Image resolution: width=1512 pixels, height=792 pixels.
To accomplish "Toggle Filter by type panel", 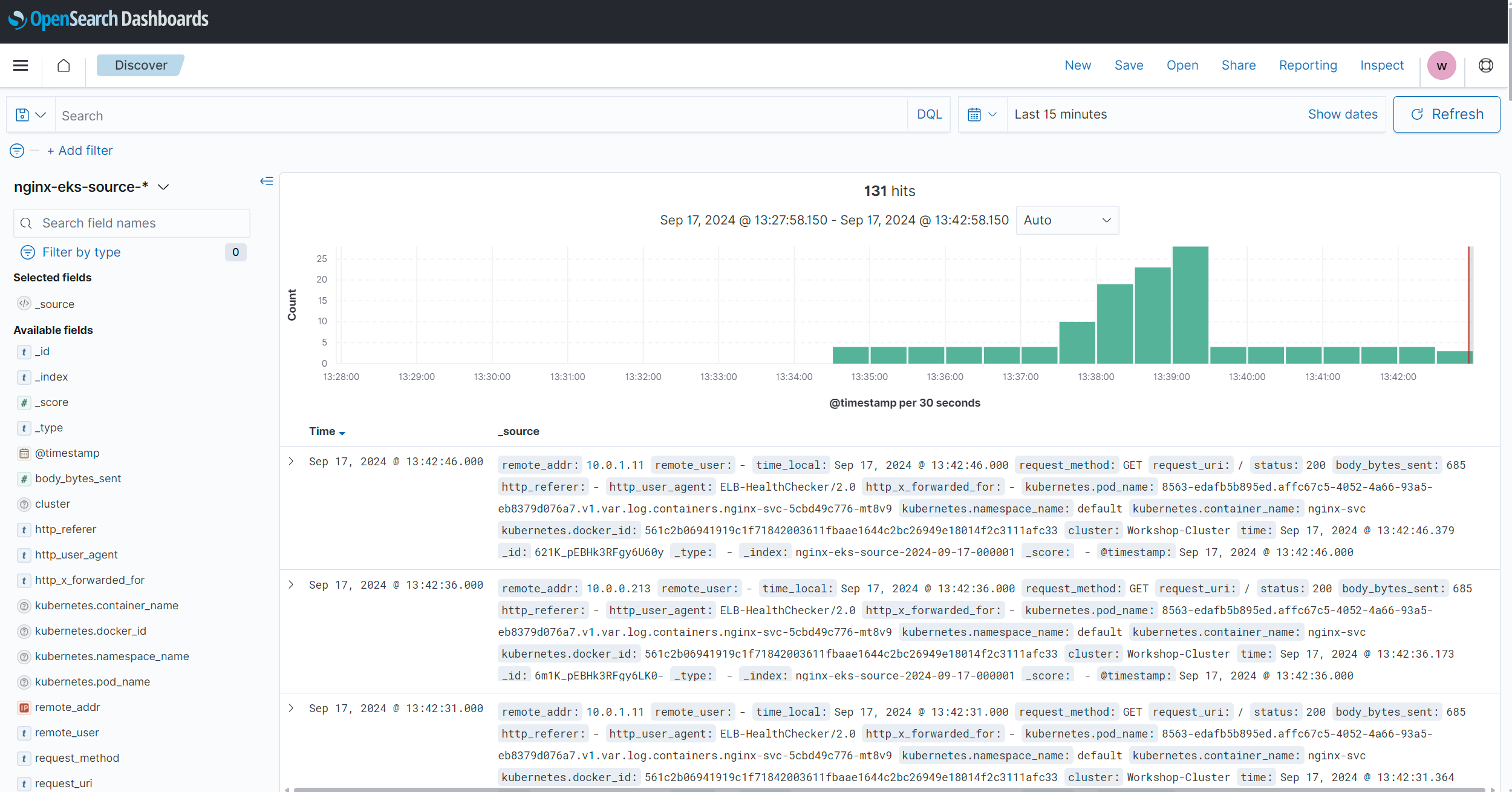I will 81,252.
